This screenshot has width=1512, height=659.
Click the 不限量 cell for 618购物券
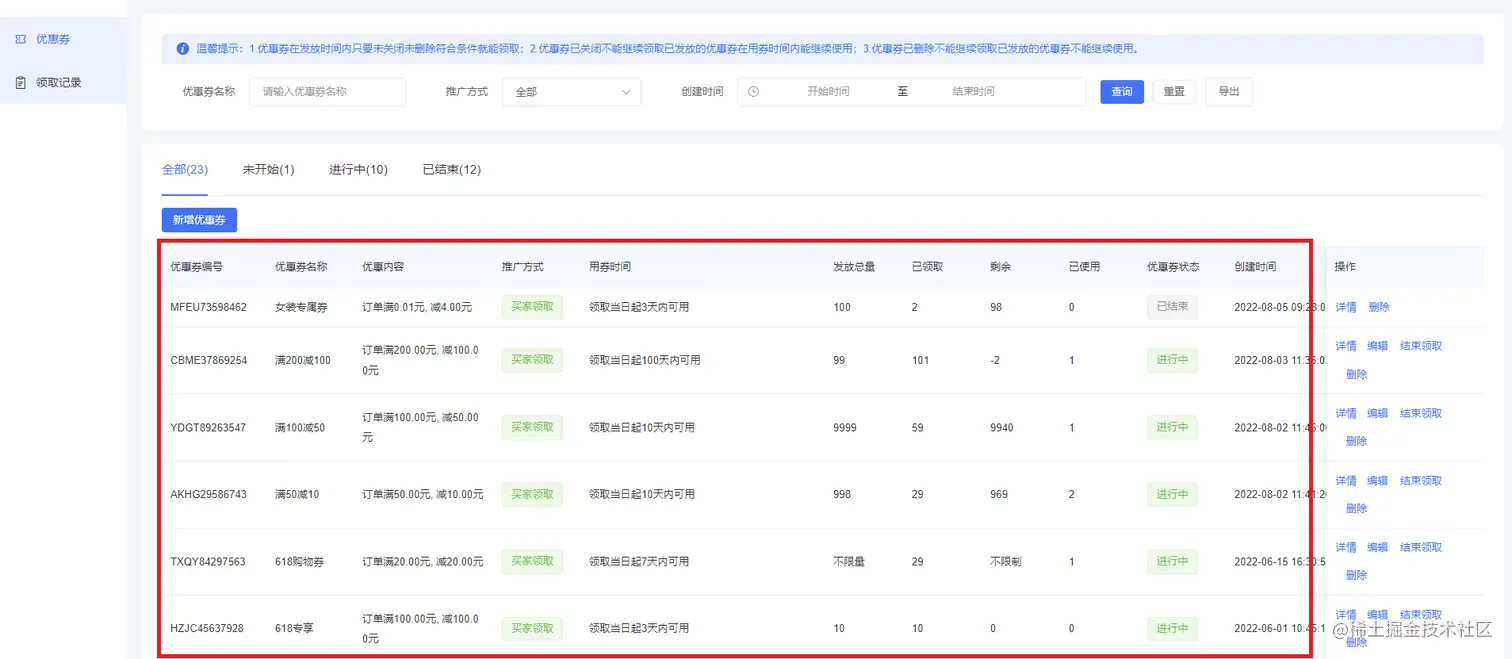pyautogui.click(x=849, y=562)
